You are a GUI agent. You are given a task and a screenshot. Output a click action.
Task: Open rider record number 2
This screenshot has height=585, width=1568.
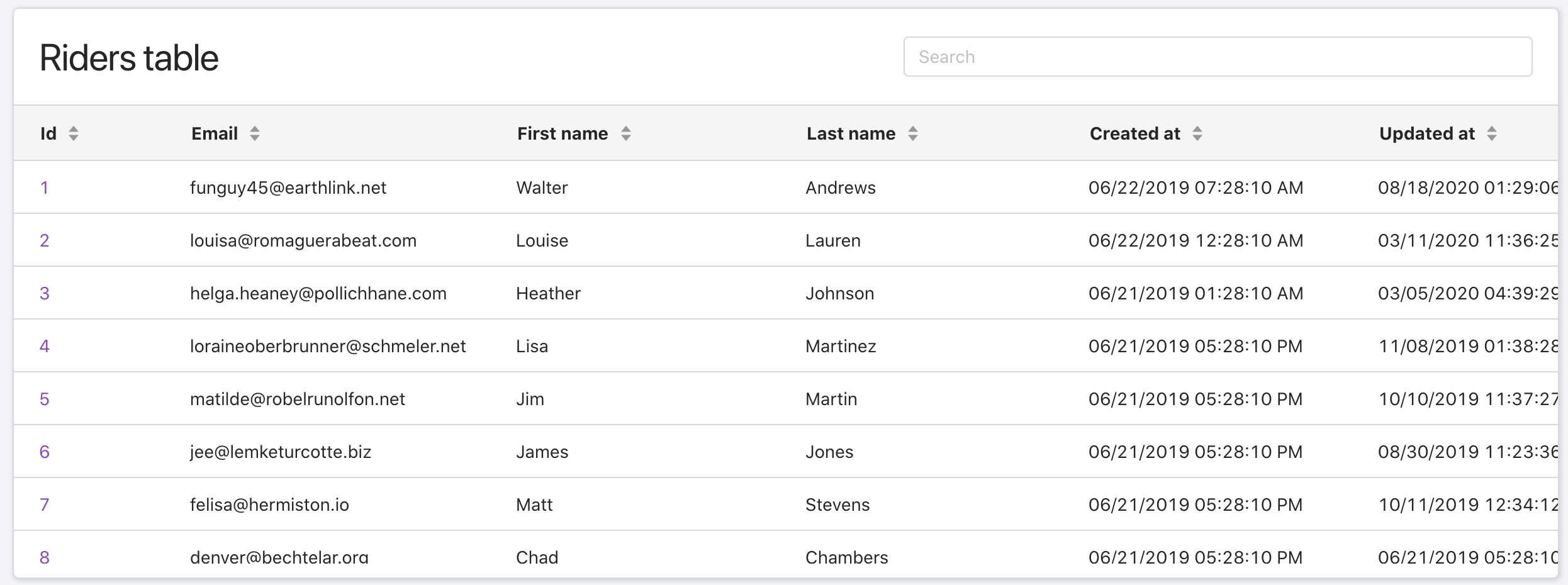click(x=45, y=240)
